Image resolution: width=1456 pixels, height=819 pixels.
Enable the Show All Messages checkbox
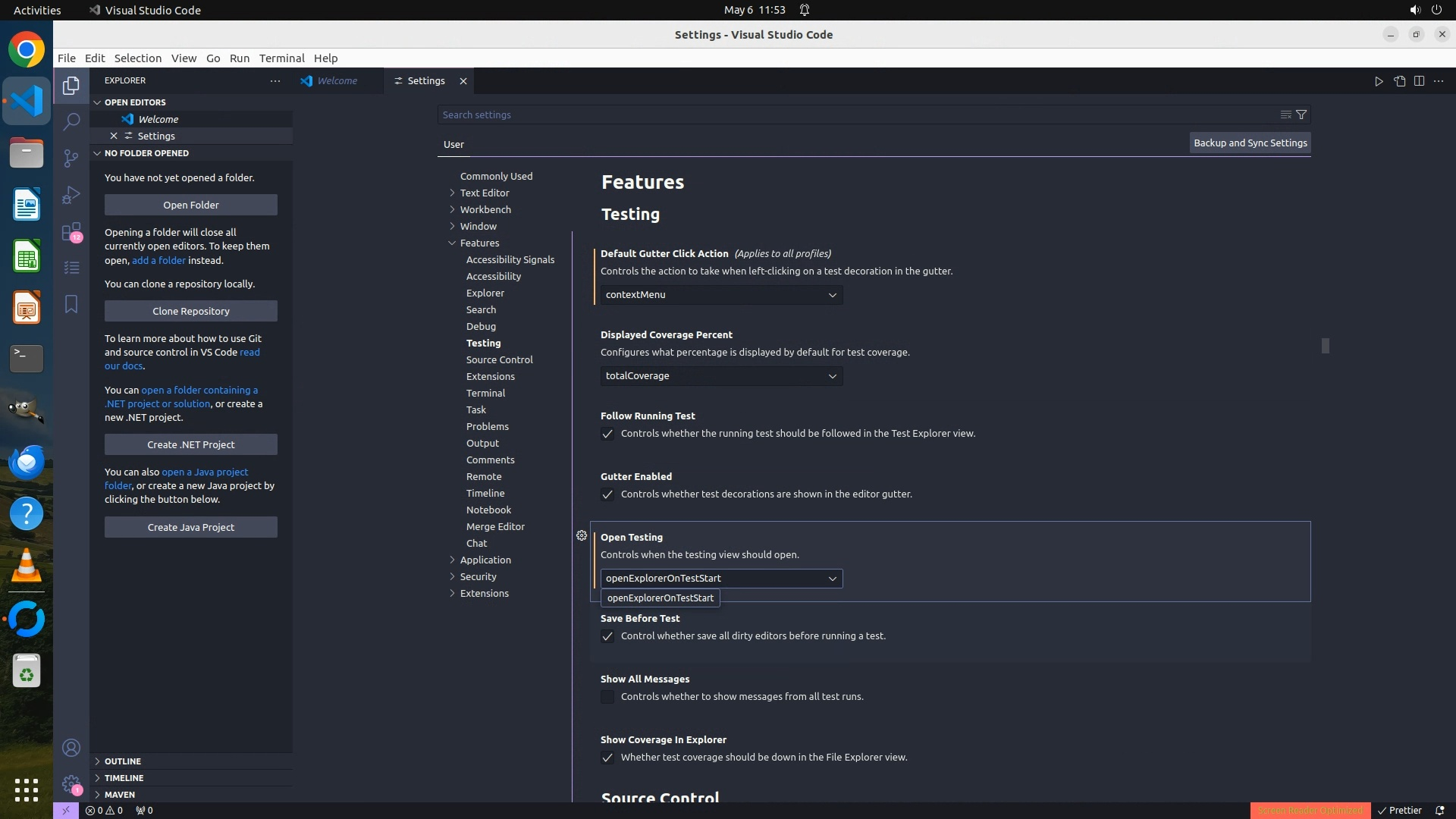pos(607,697)
